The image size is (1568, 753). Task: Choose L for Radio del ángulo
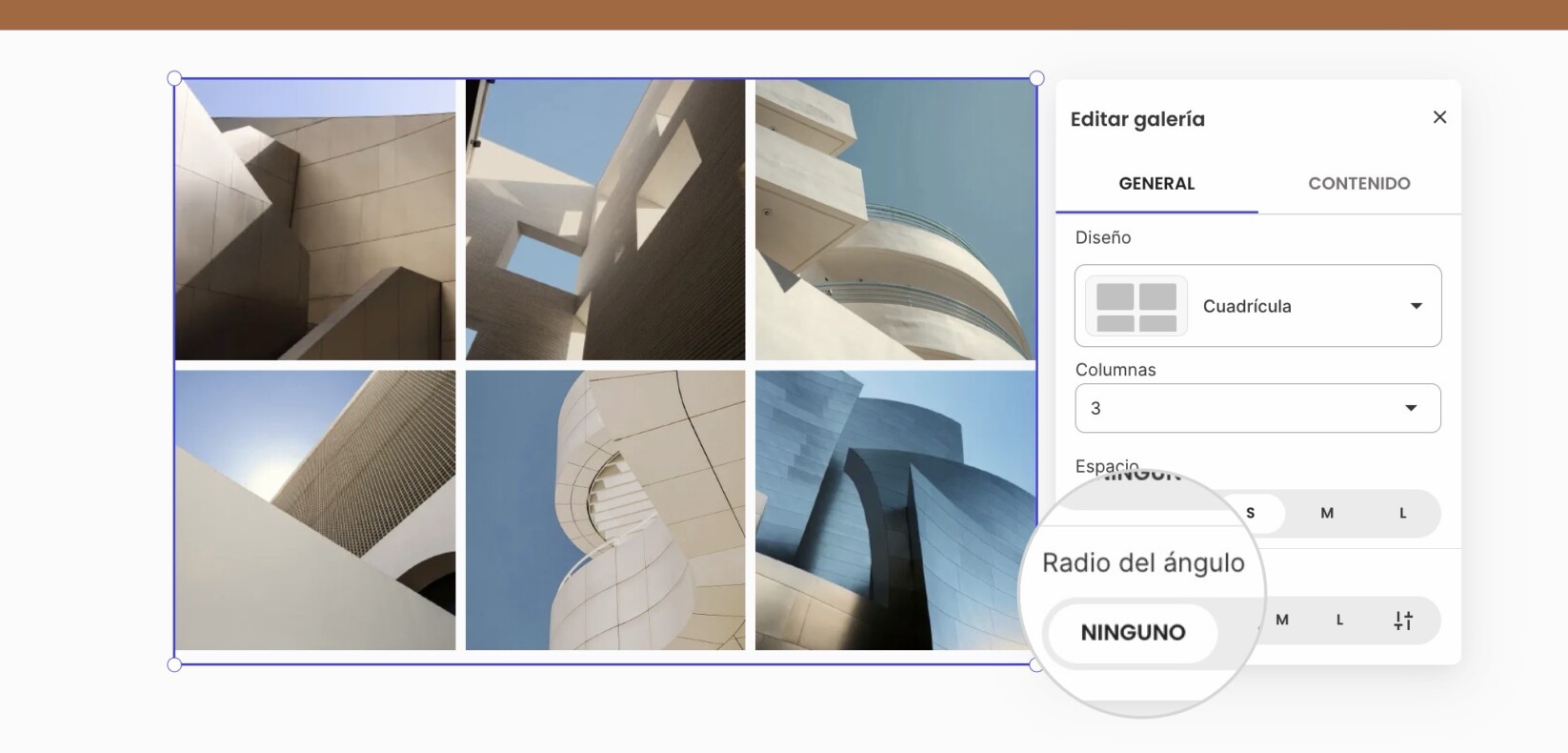point(1339,620)
